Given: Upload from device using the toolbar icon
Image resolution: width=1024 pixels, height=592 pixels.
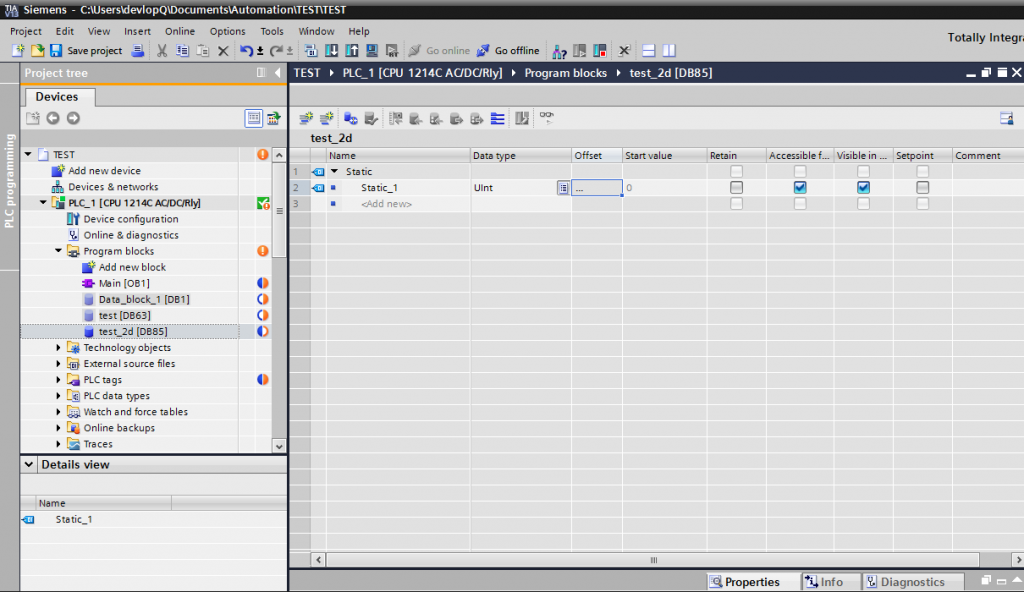Looking at the screenshot, I should (x=351, y=50).
